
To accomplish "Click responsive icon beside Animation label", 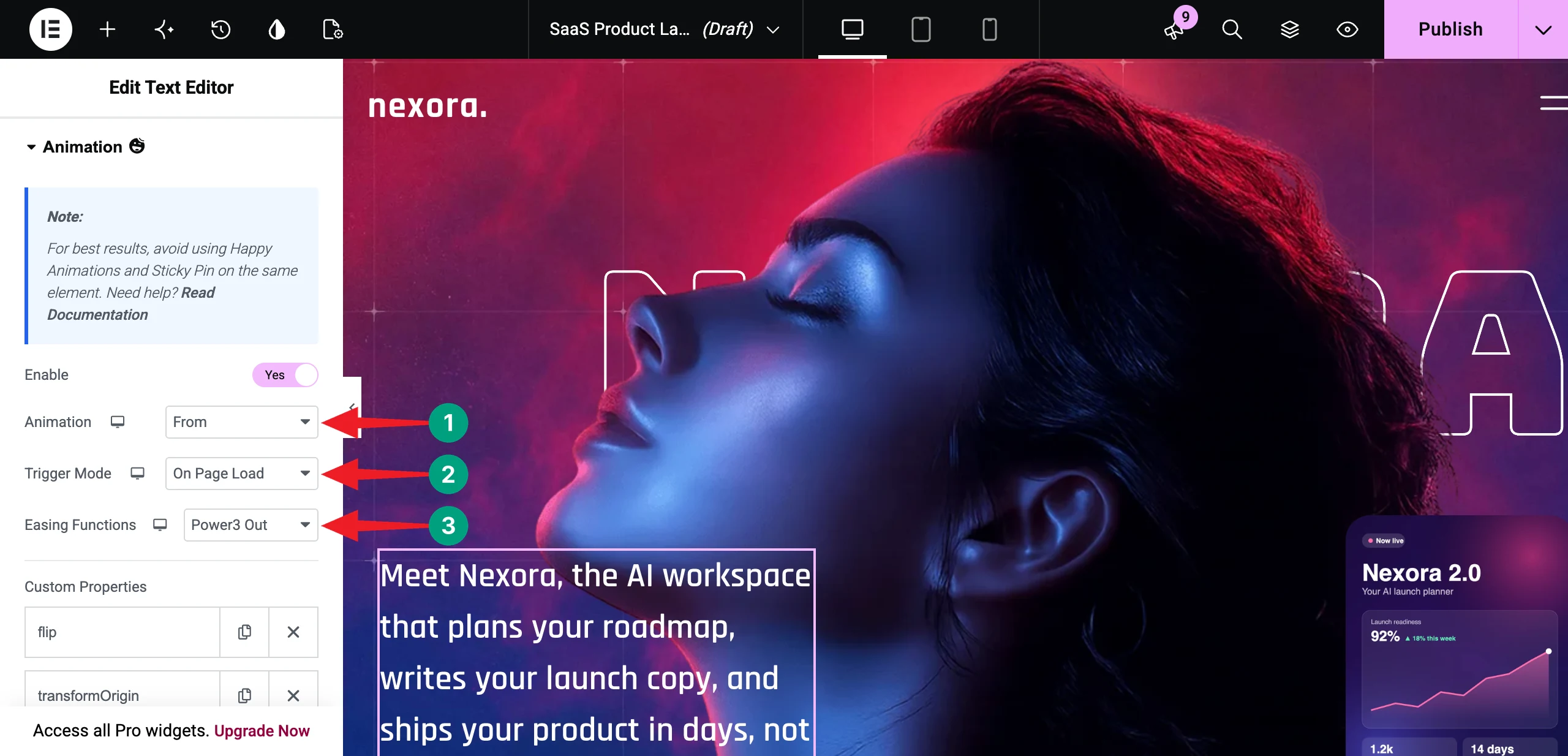I will [x=117, y=421].
